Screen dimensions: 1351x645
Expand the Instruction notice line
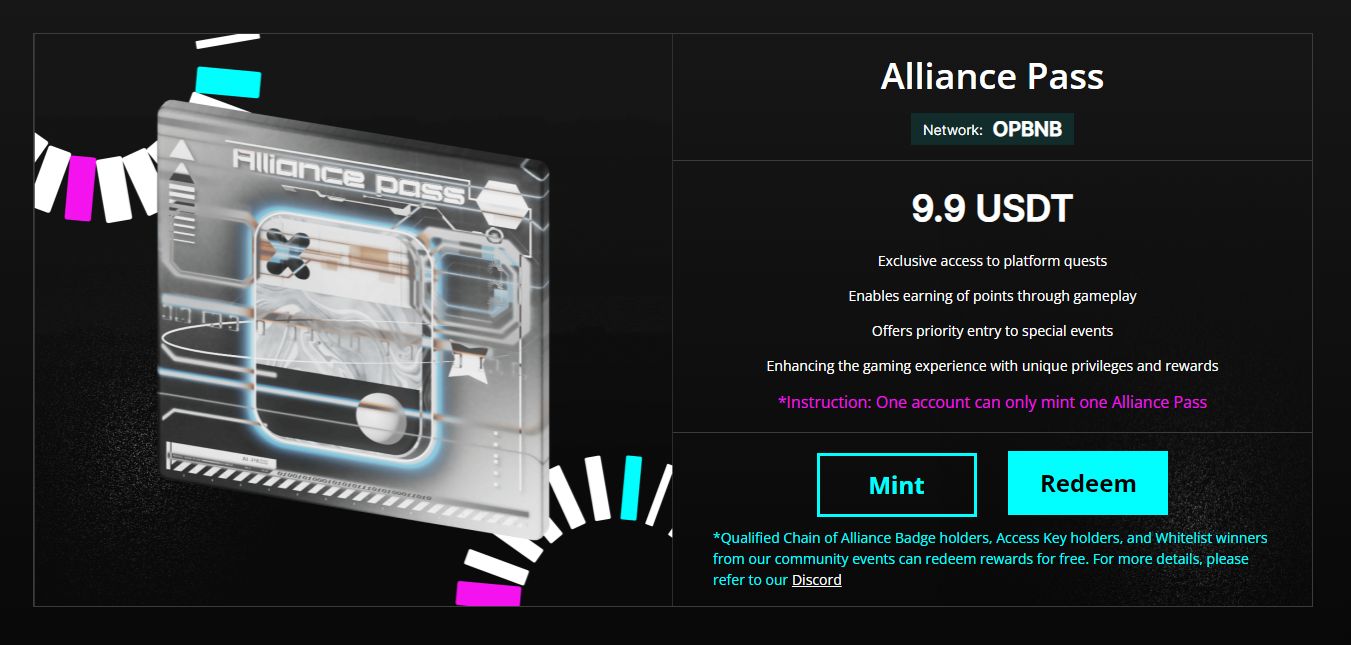[992, 401]
